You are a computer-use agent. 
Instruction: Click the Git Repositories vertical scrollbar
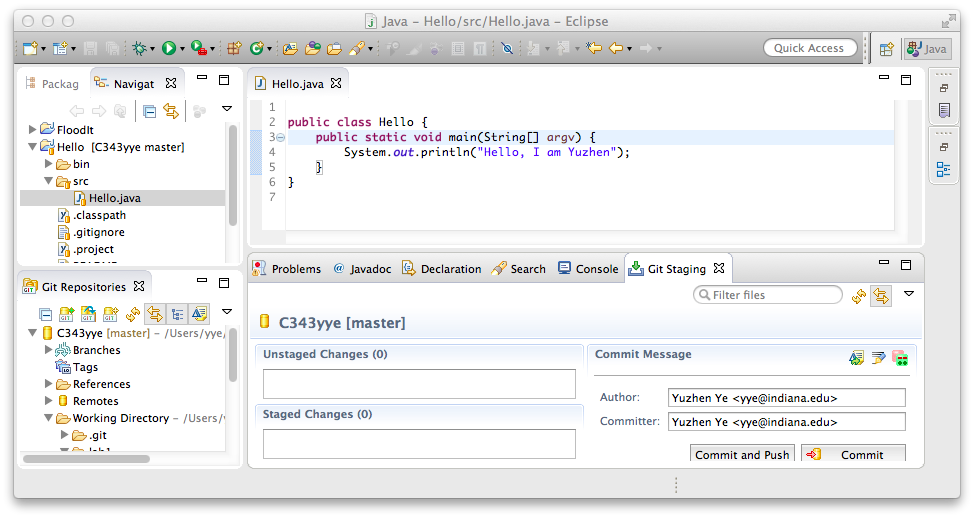tap(233, 355)
